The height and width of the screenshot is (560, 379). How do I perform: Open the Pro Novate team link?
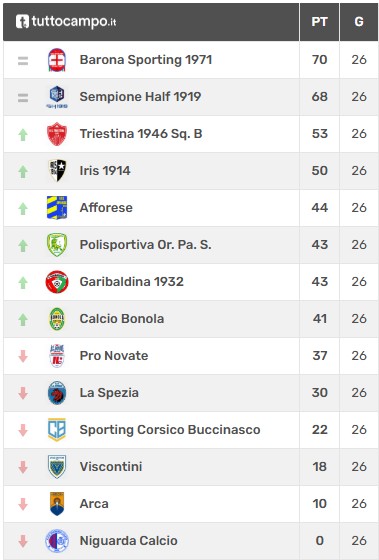(x=114, y=356)
